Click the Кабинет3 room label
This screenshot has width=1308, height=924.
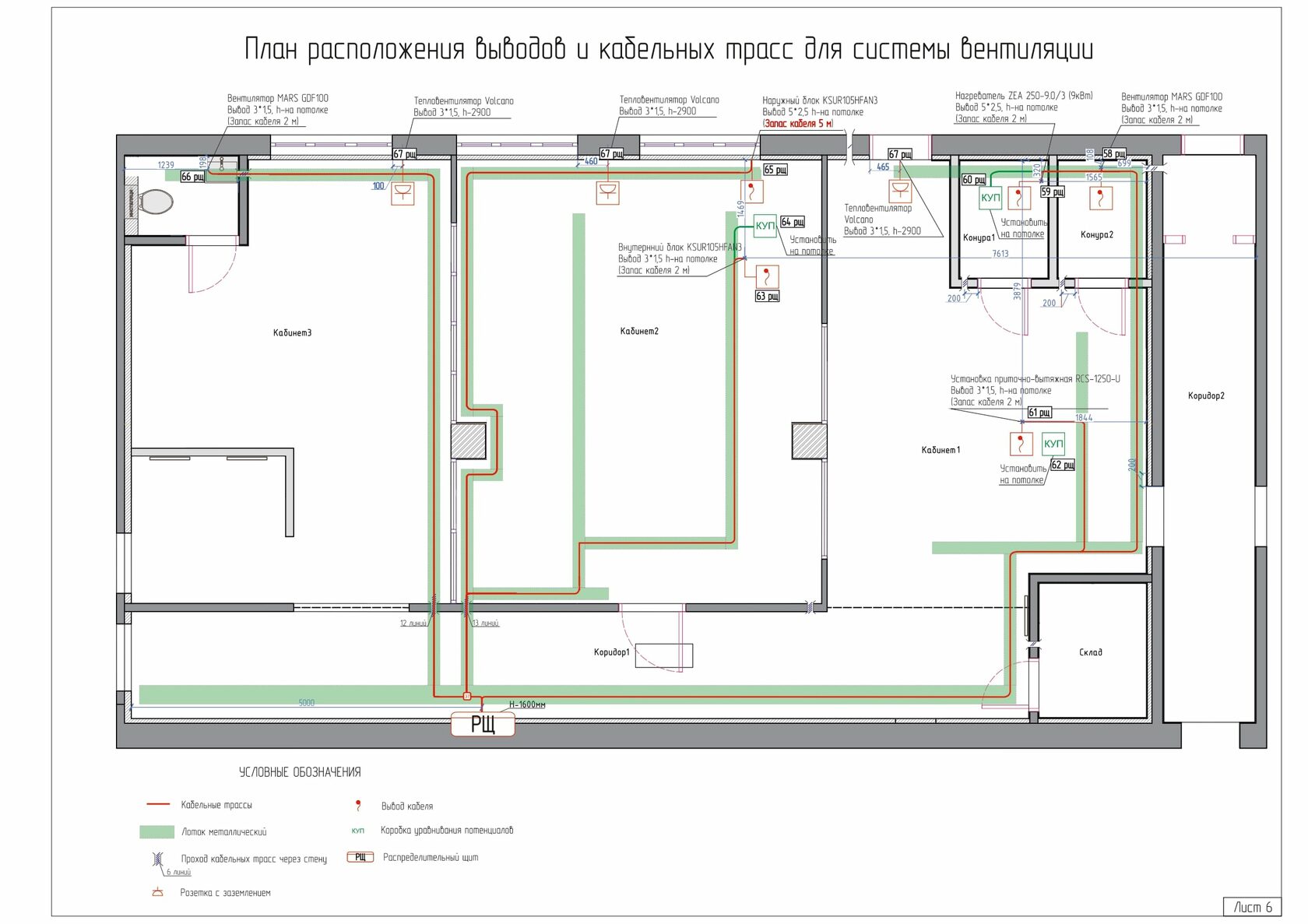(x=292, y=332)
